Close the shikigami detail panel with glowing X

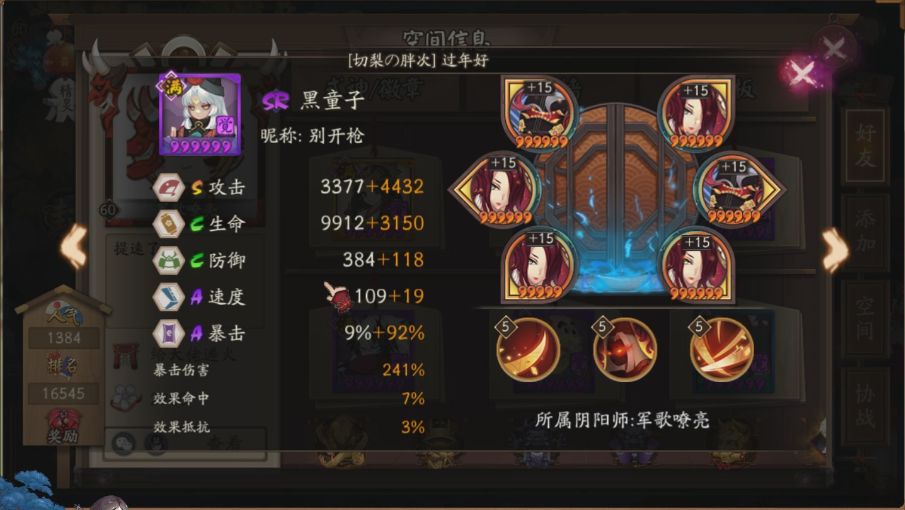(x=802, y=73)
